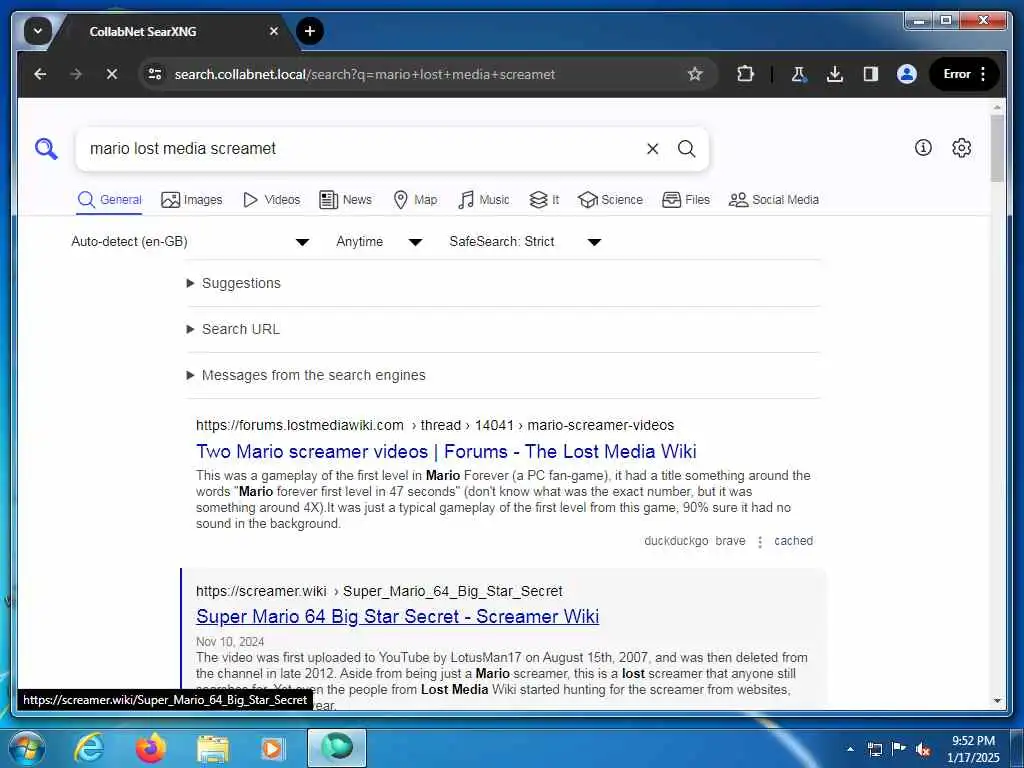
Task: Click muted volume tray icon
Action: pyautogui.click(x=923, y=750)
